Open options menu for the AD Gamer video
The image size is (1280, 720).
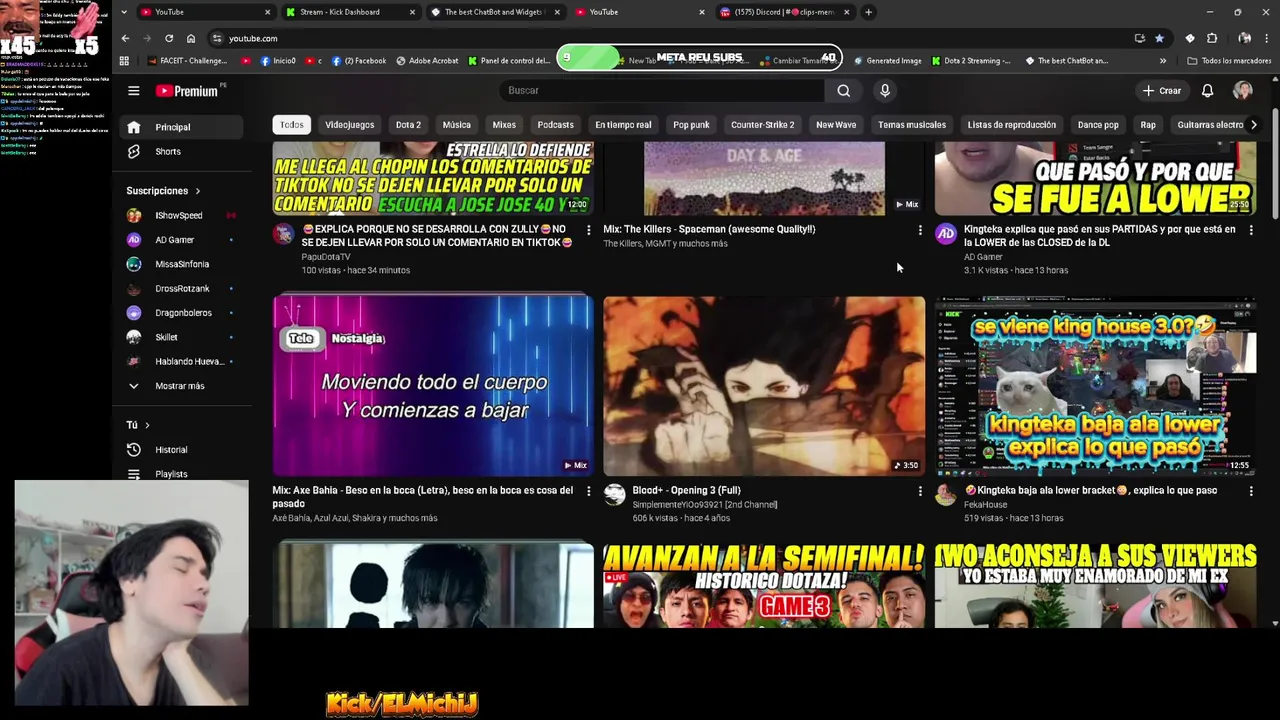1250,230
